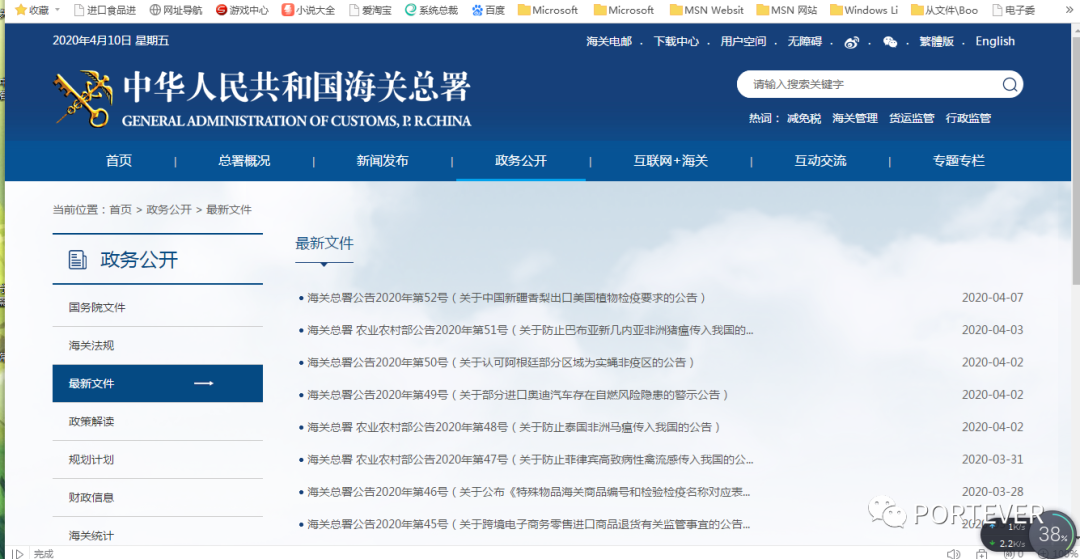Switch to 繁體版 traditional version
The height and width of the screenshot is (559, 1080).
tap(937, 41)
